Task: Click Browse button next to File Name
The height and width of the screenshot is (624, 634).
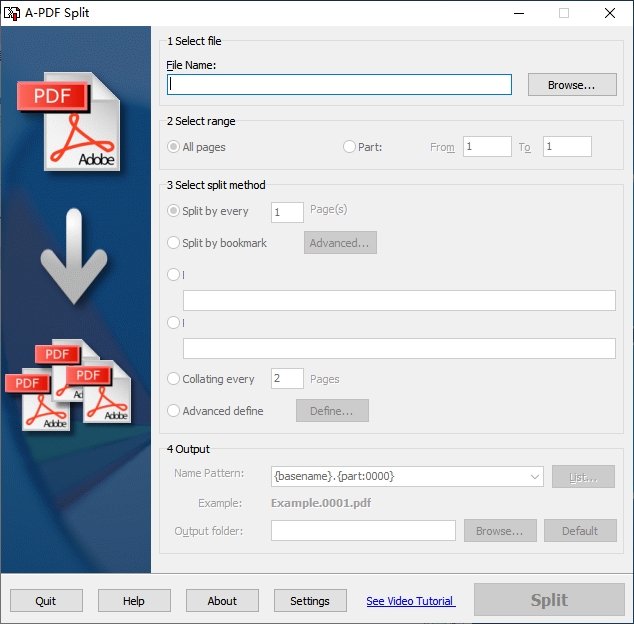Action: tap(572, 85)
